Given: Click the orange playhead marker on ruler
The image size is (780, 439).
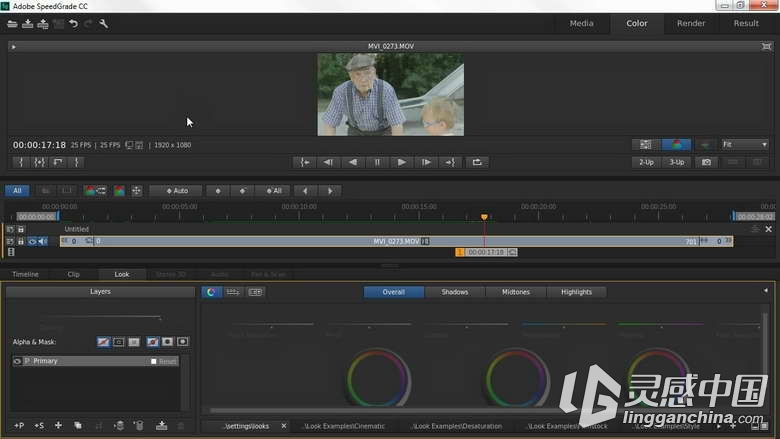Looking at the screenshot, I should coord(484,217).
